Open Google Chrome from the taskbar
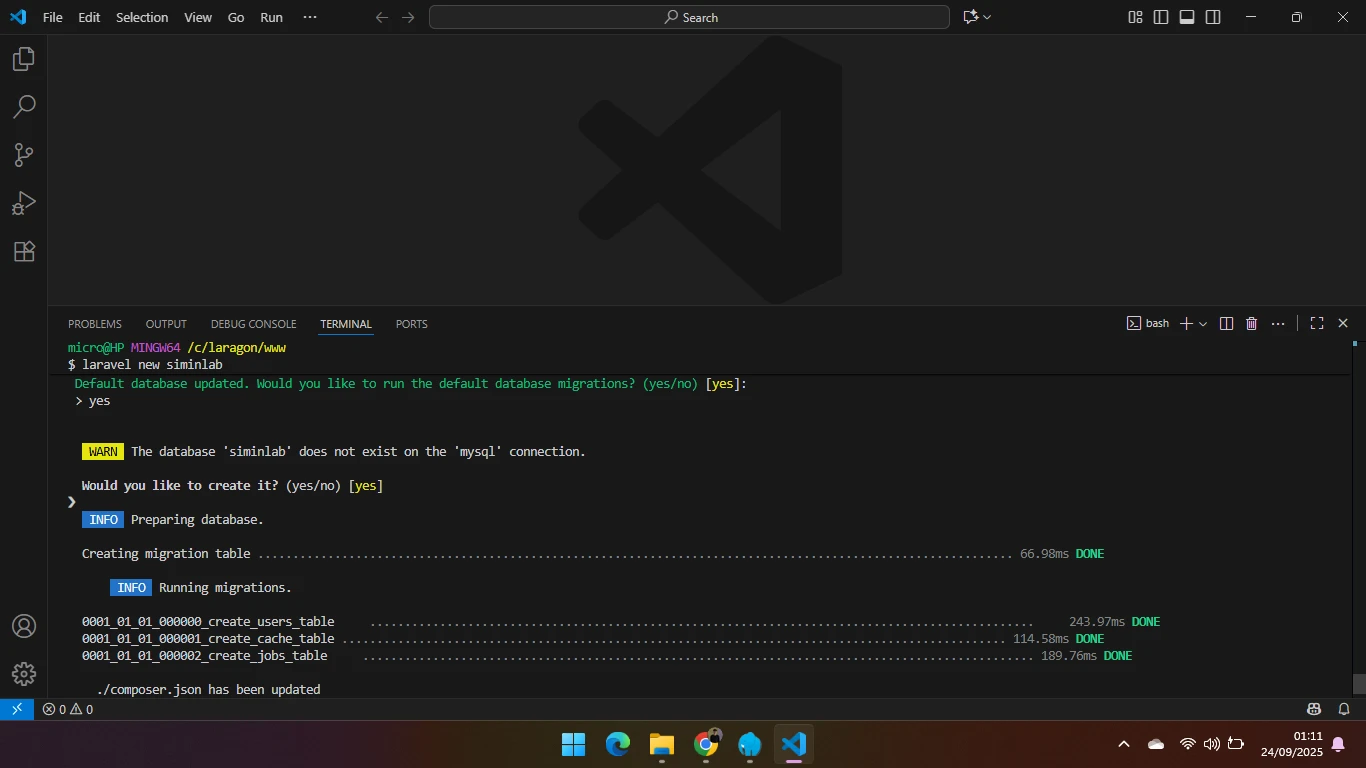The image size is (1366, 768). click(706, 744)
